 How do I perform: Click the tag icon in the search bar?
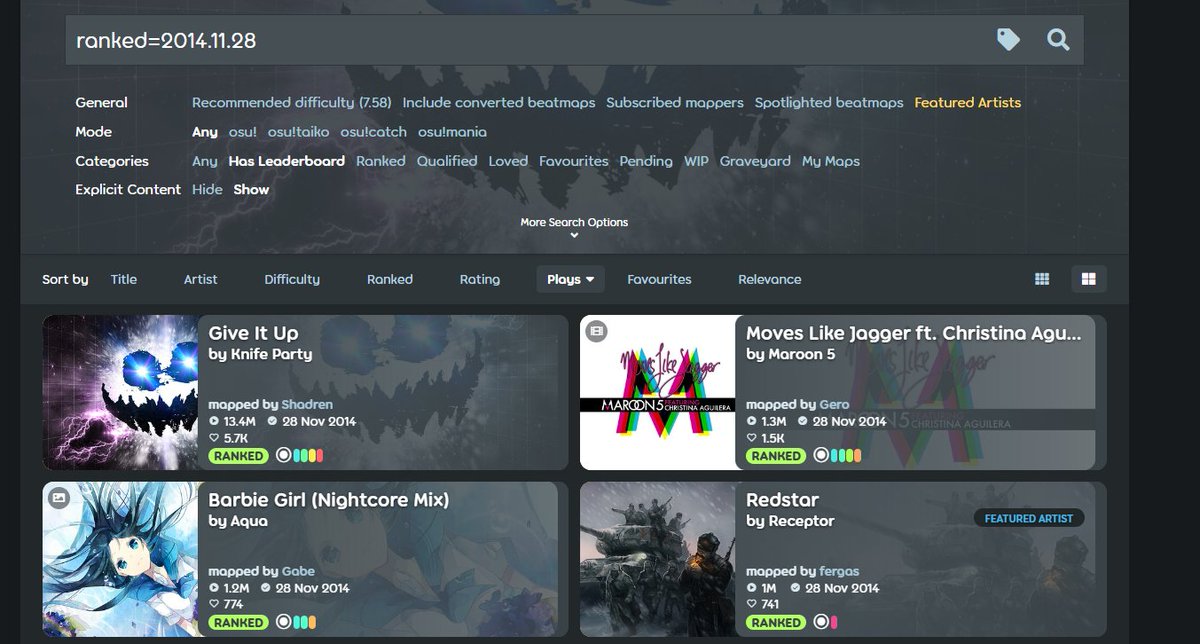pyautogui.click(x=1009, y=39)
